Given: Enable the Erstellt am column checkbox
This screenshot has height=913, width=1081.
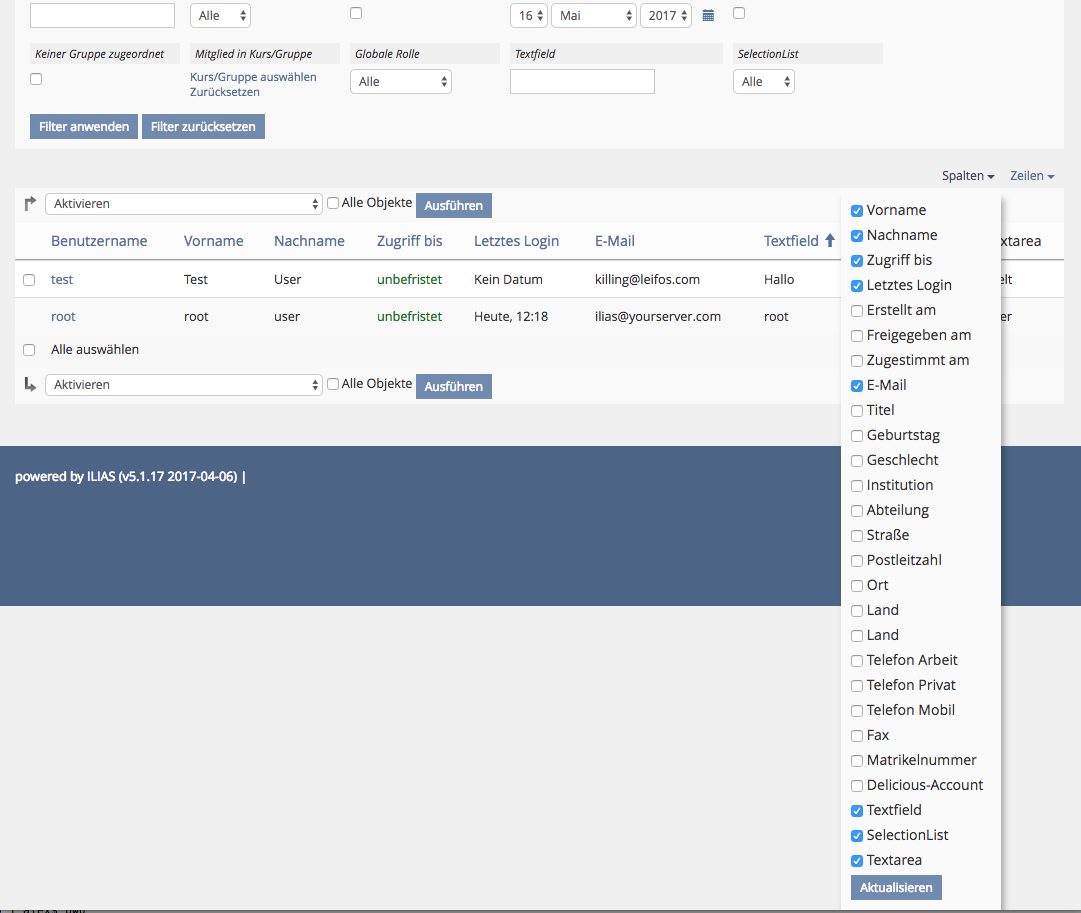Looking at the screenshot, I should (x=857, y=310).
